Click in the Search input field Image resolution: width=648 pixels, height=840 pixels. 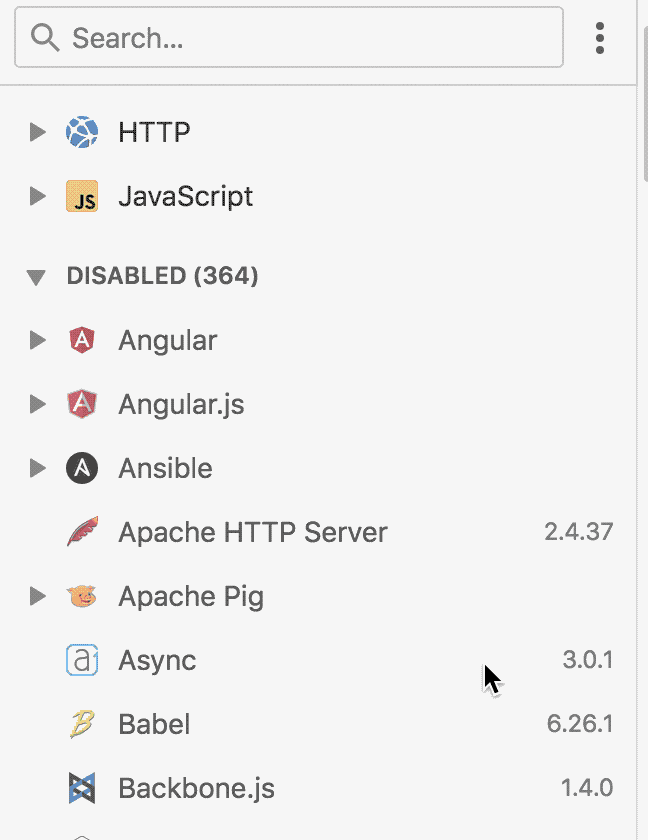coord(289,38)
